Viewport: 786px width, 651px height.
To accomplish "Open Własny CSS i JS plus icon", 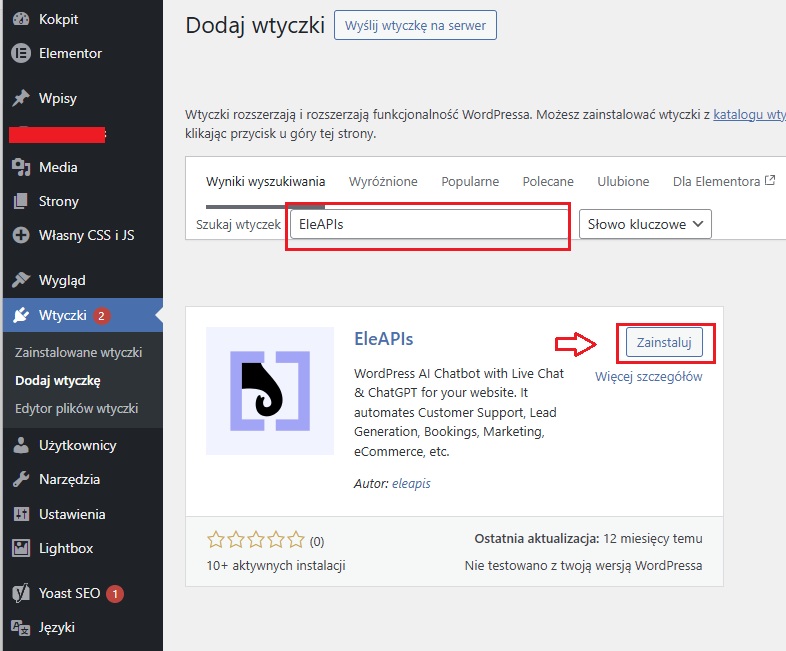I will 20,235.
